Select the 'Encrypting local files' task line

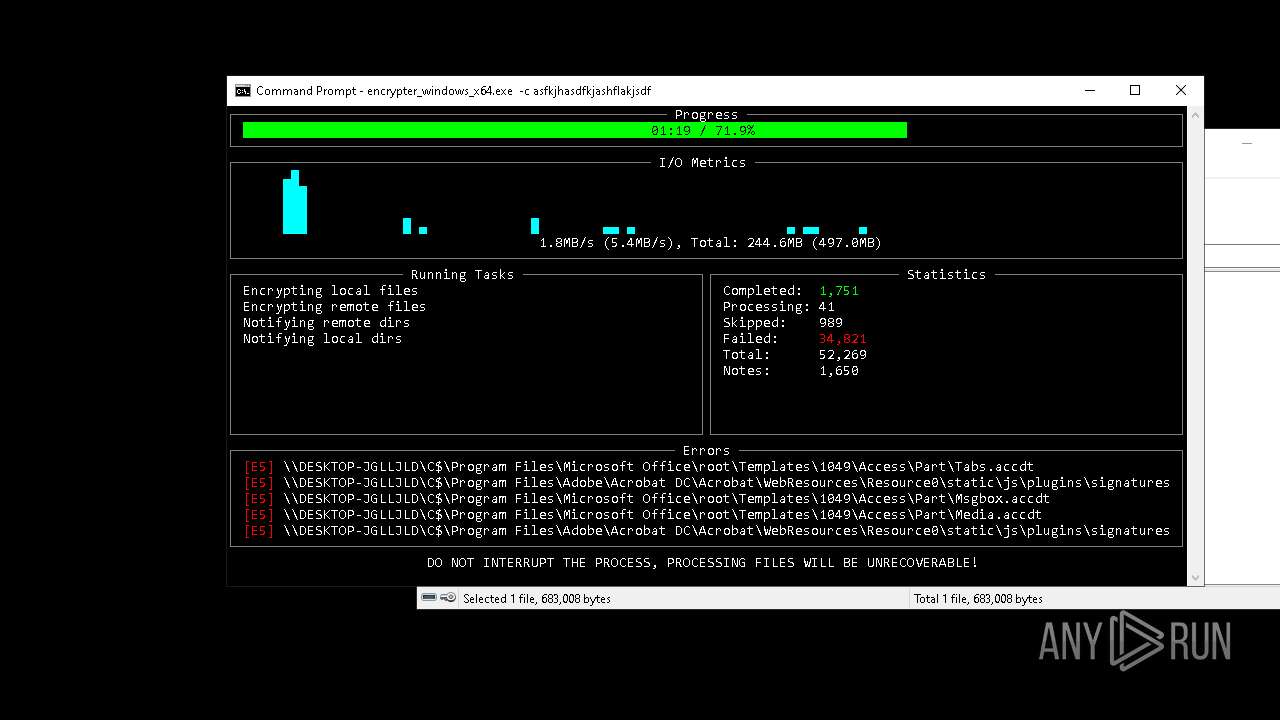[x=330, y=291]
